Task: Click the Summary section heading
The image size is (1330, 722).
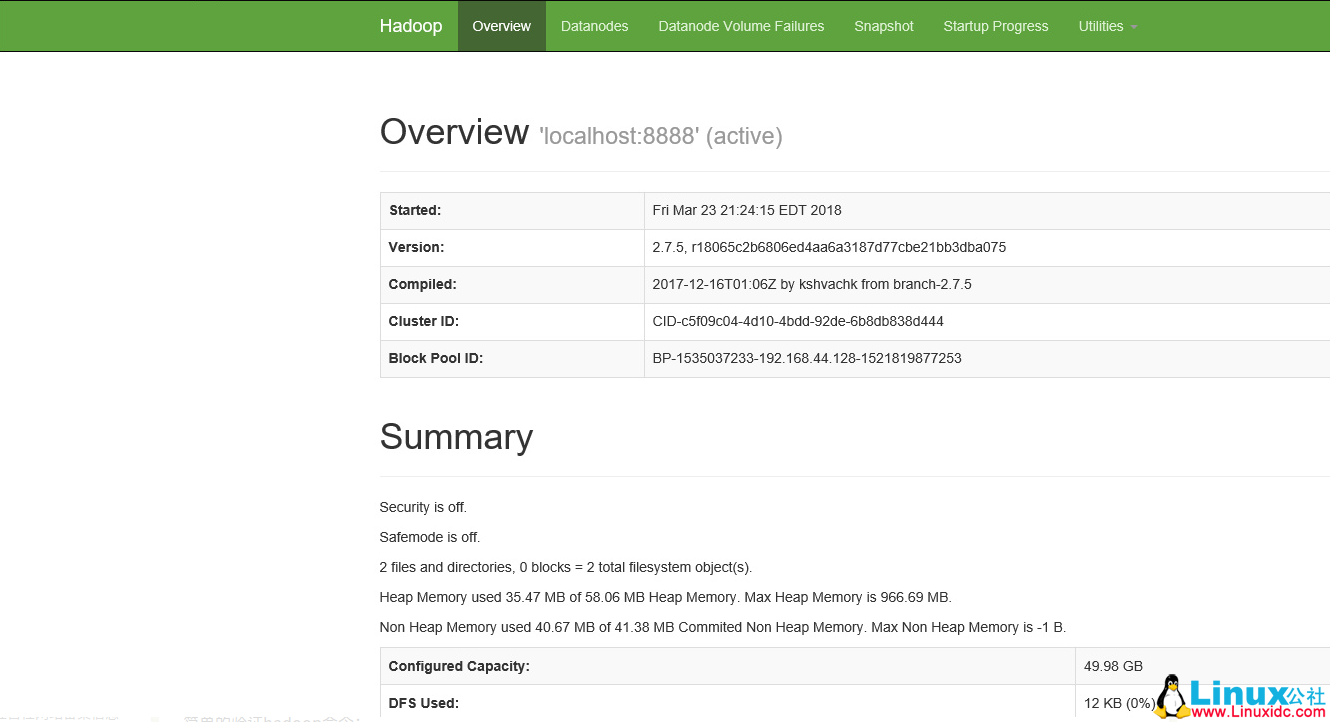Action: pos(456,437)
